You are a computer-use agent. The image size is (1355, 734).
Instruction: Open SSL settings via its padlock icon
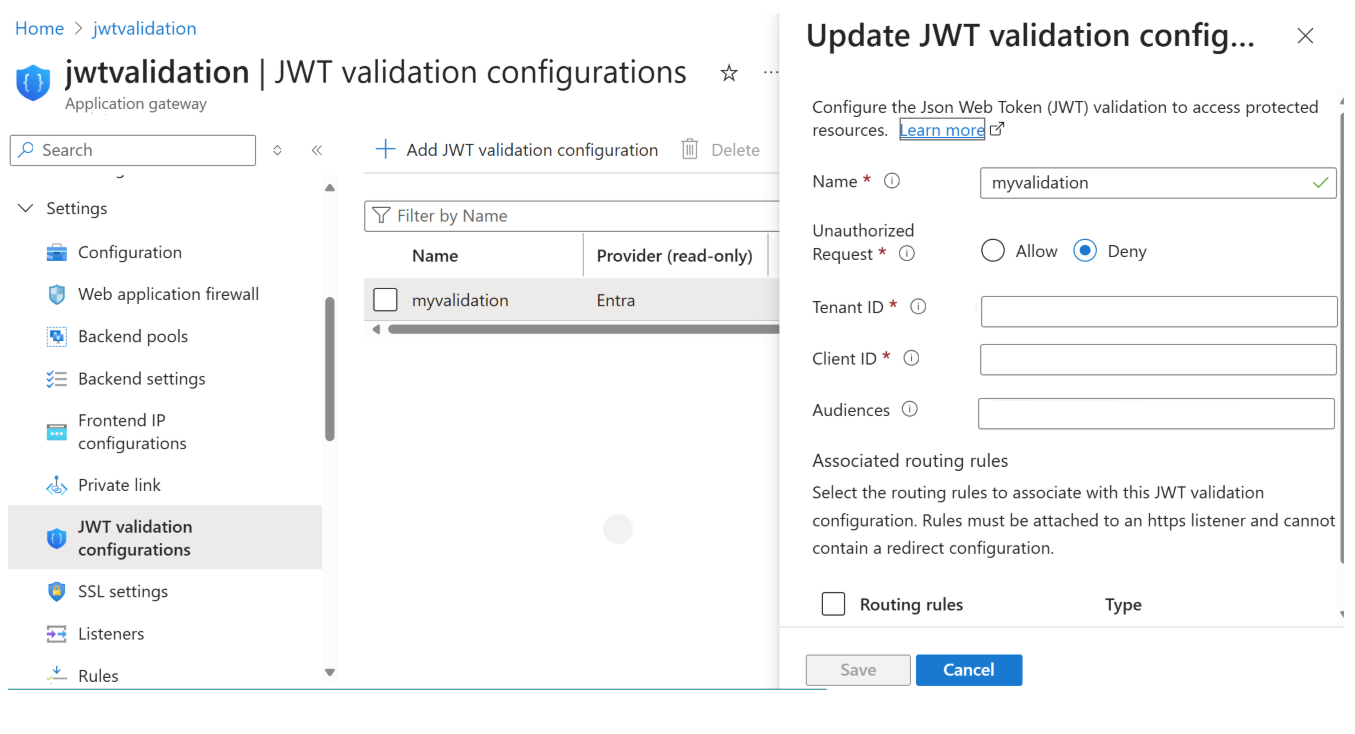click(56, 591)
